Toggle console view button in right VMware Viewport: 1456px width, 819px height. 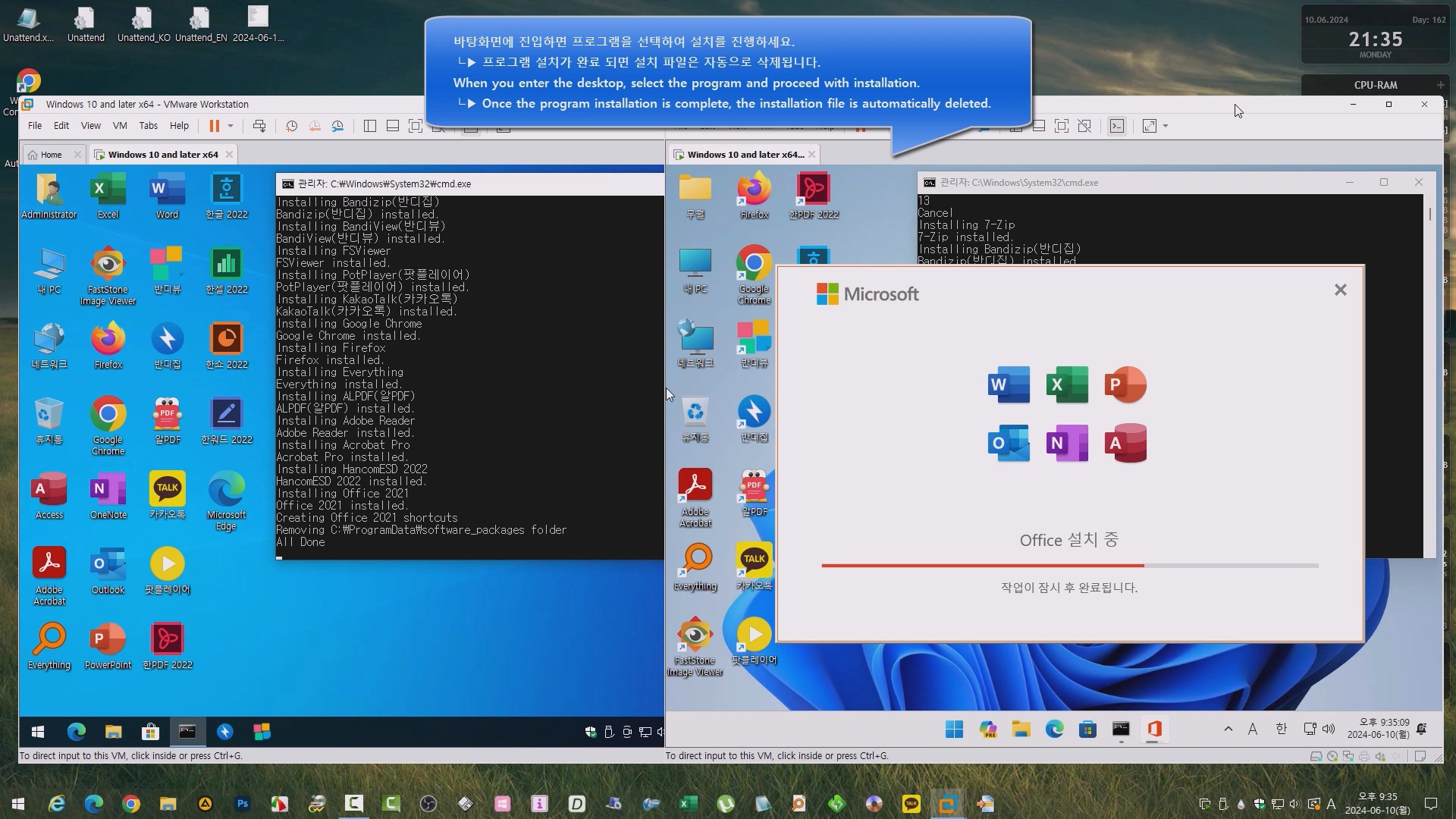(1117, 126)
